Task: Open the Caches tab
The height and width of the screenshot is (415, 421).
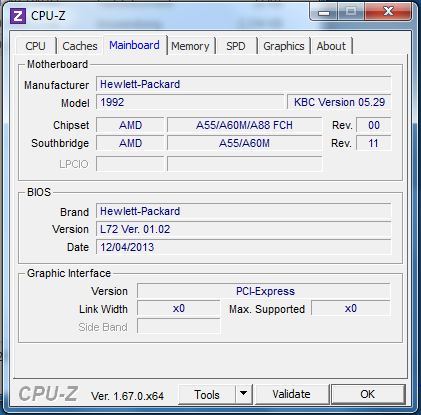Action: click(x=80, y=46)
